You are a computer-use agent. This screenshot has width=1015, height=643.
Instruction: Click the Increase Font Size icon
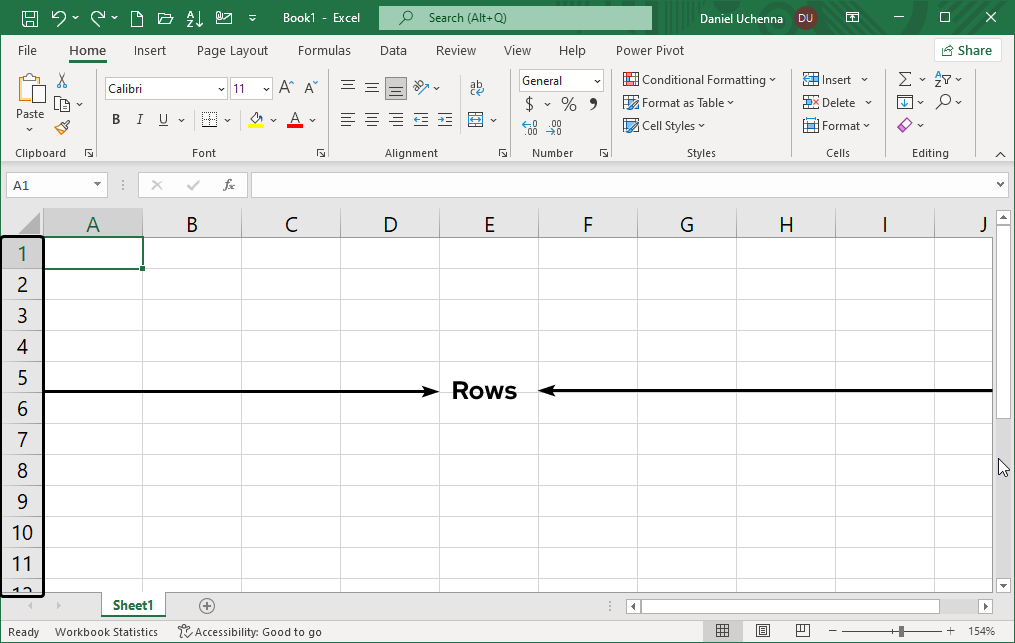[x=286, y=88]
